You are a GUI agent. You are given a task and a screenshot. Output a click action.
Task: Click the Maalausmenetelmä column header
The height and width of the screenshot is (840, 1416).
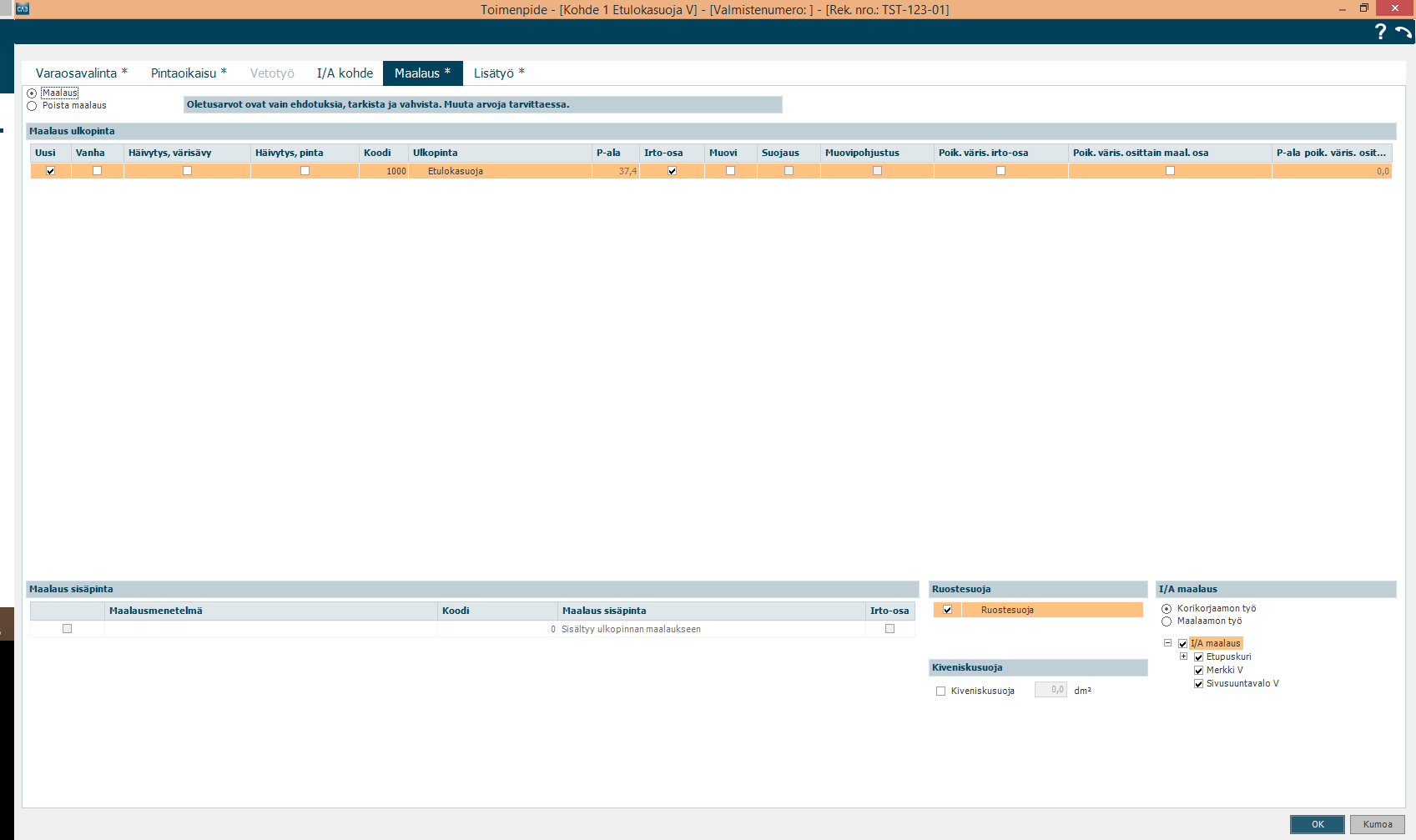point(271,611)
